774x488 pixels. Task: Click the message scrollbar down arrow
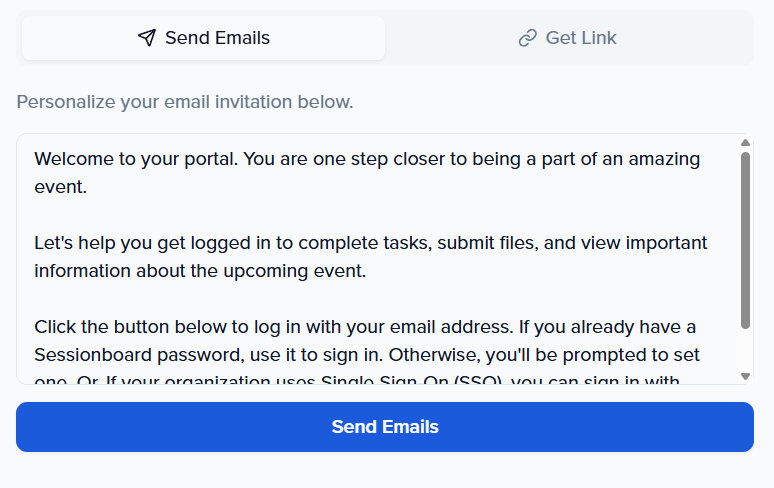[x=745, y=375]
